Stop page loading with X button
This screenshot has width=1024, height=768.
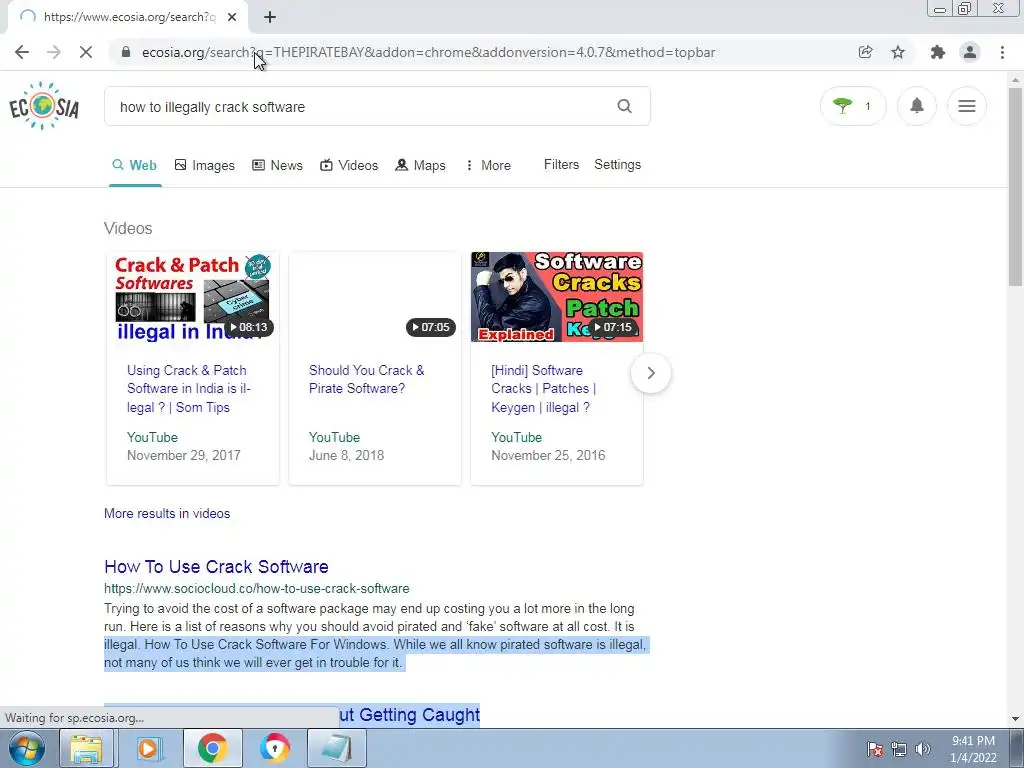click(86, 52)
